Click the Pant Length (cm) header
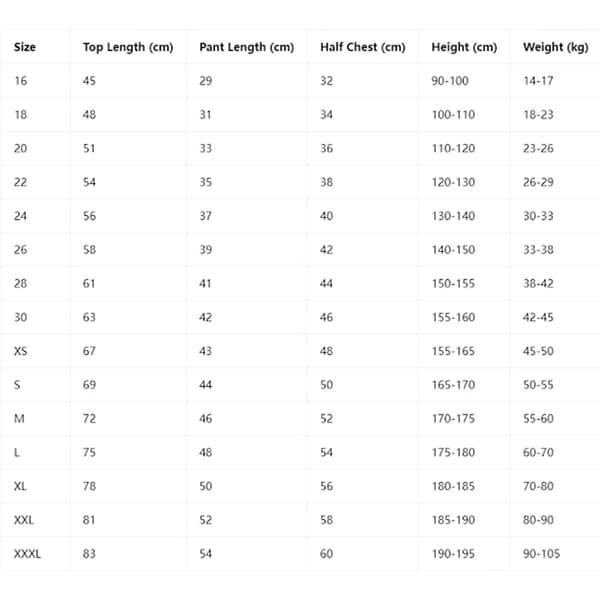Image resolution: width=600 pixels, height=600 pixels. coord(247,47)
